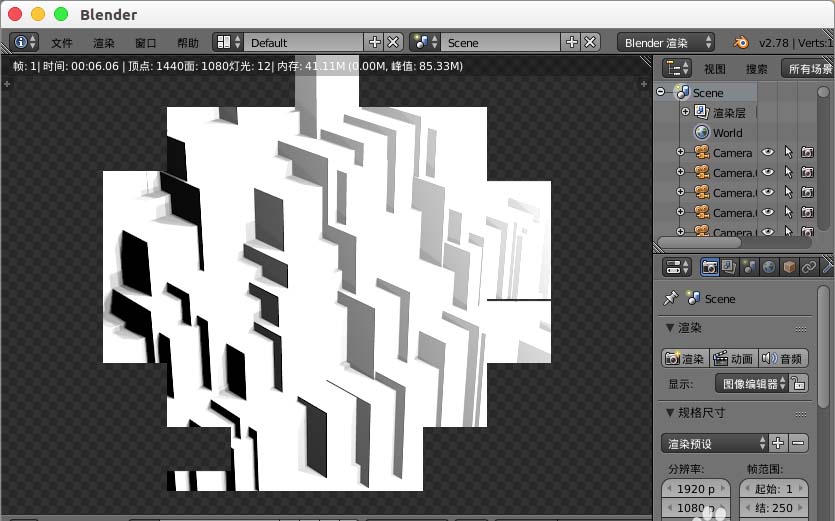
Task: Toggle selectability arrow for first Camera
Action: (788, 153)
